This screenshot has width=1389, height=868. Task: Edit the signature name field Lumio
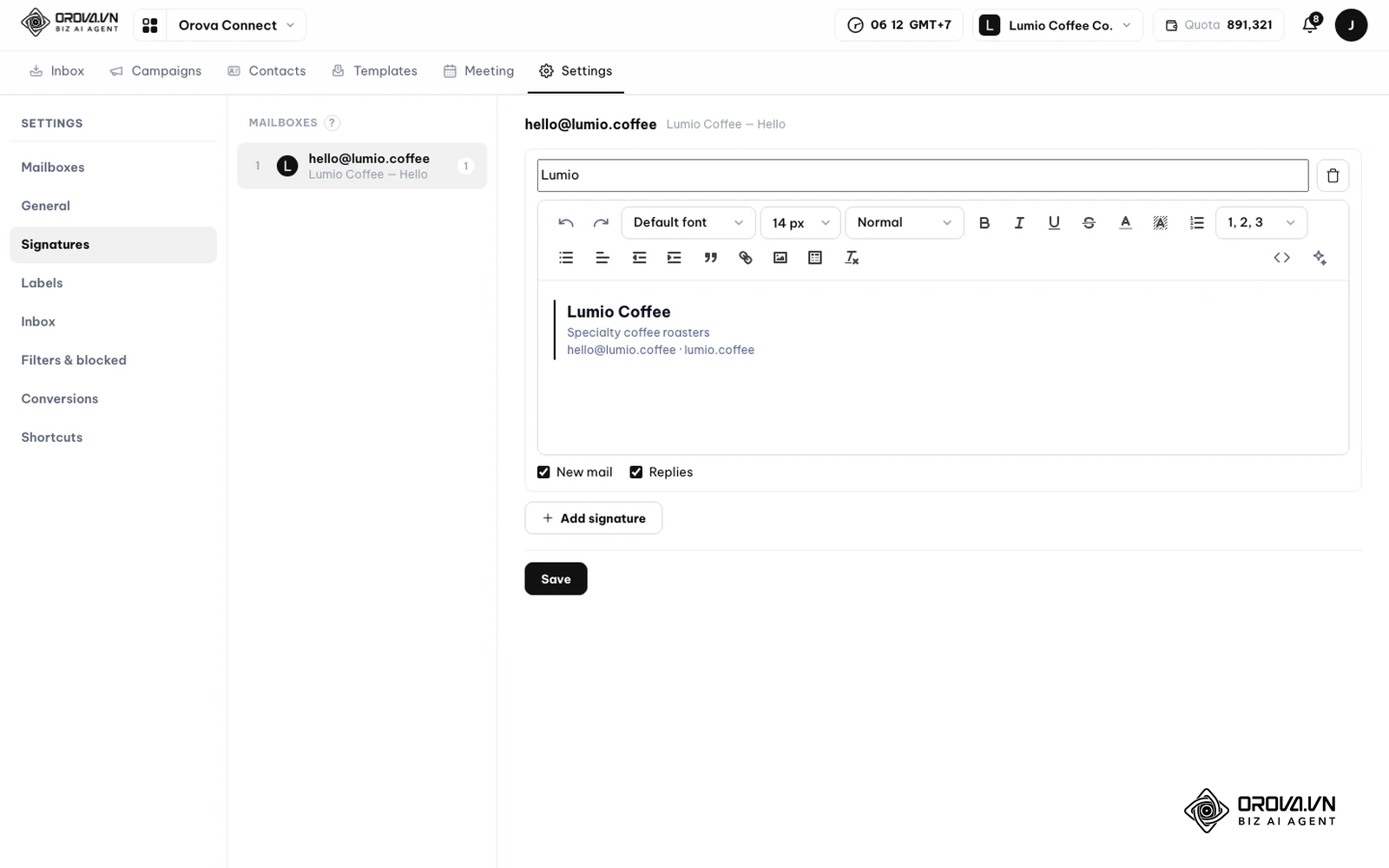click(x=923, y=175)
